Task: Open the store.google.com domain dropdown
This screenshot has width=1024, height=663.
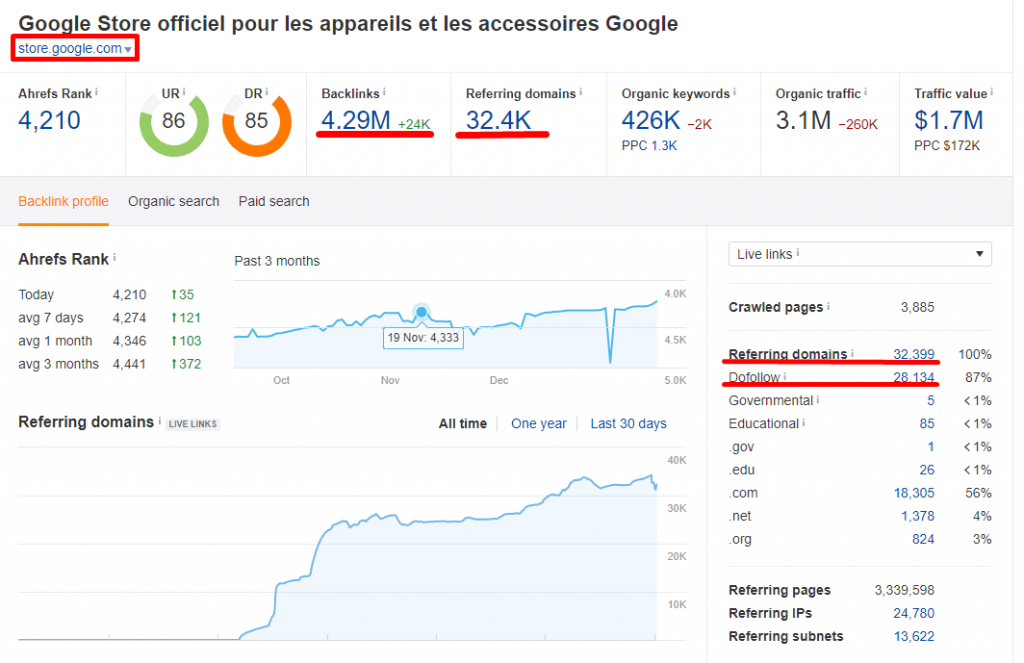Action: click(73, 47)
